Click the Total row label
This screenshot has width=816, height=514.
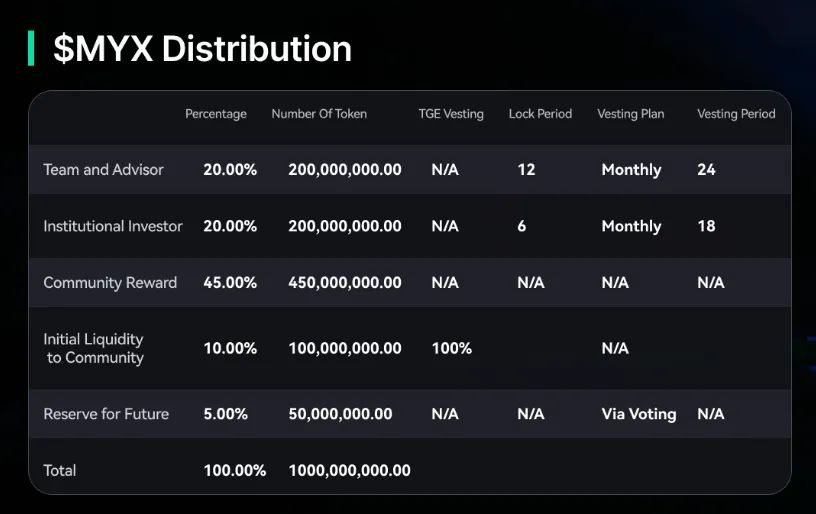(x=59, y=470)
